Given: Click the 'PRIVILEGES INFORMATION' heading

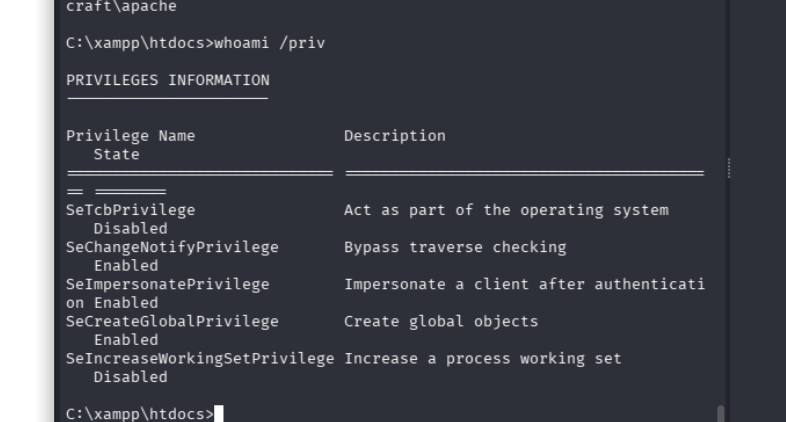Looking at the screenshot, I should 167,80.
